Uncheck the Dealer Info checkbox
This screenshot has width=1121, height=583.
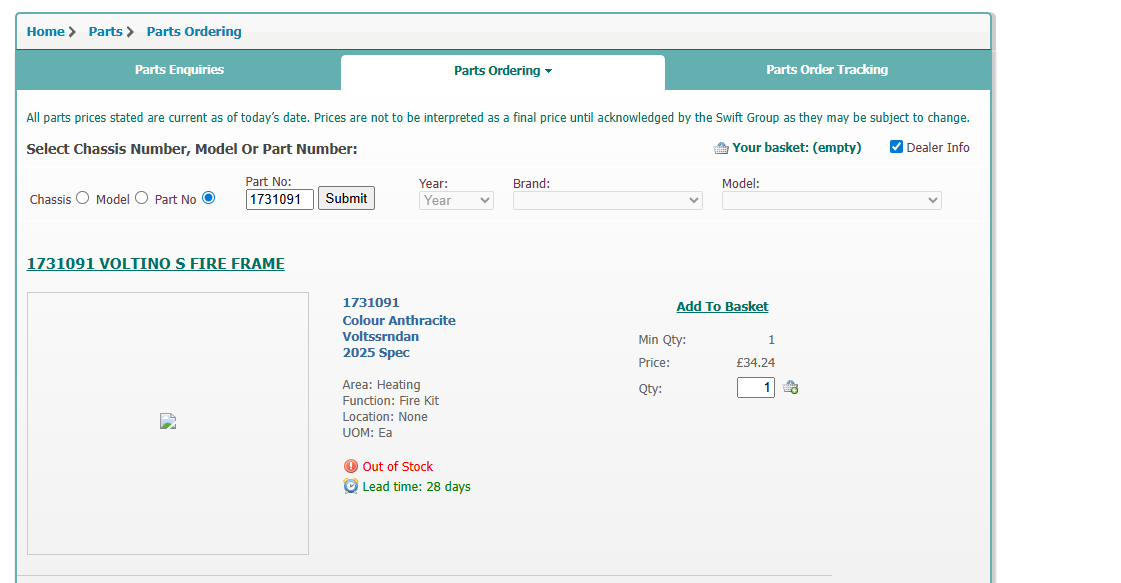click(x=896, y=147)
